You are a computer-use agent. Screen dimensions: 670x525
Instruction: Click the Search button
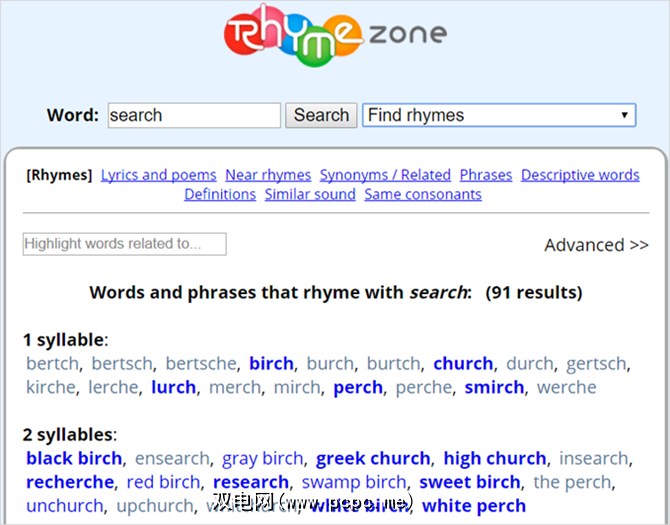click(321, 115)
